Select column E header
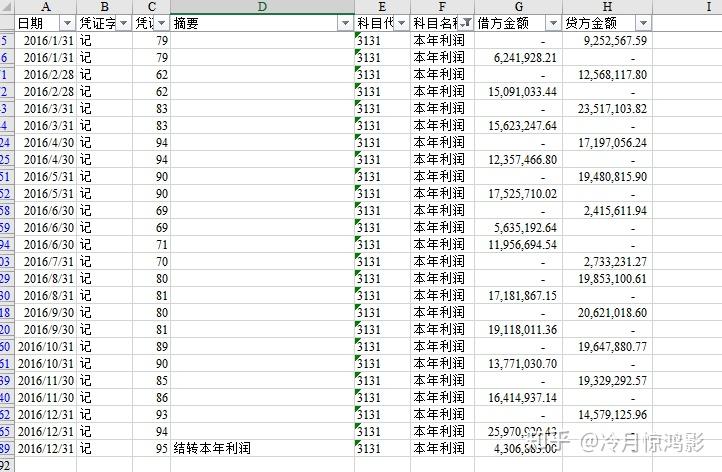 coord(382,7)
